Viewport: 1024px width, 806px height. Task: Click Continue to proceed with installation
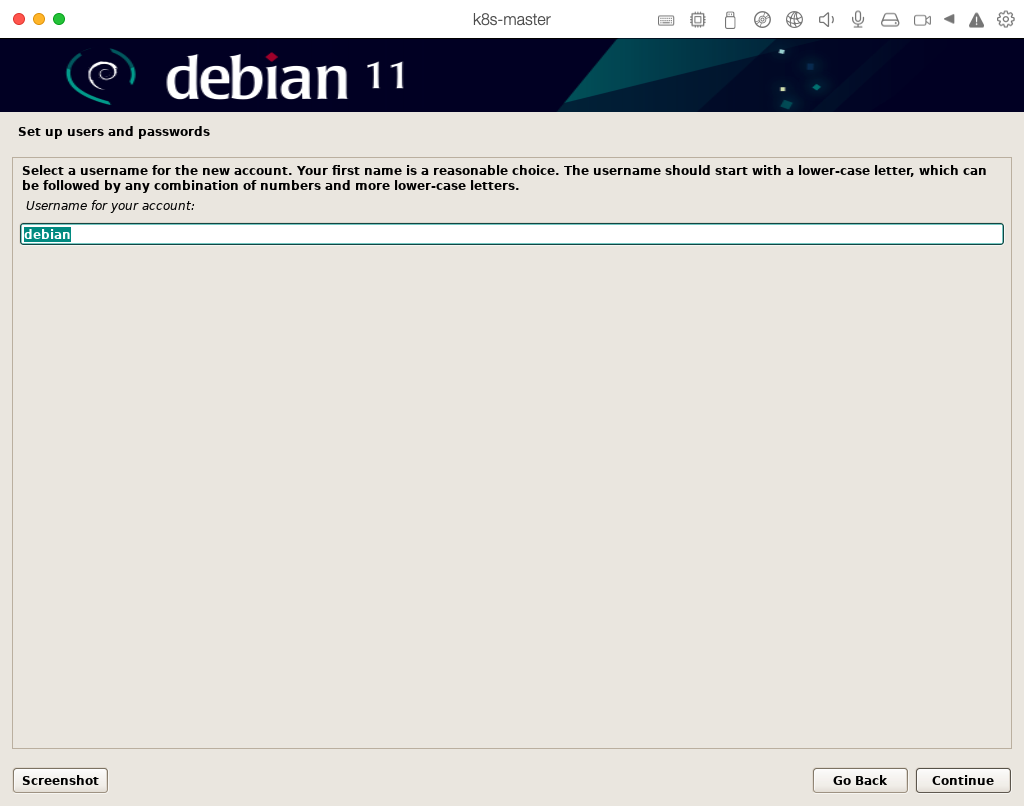click(963, 781)
